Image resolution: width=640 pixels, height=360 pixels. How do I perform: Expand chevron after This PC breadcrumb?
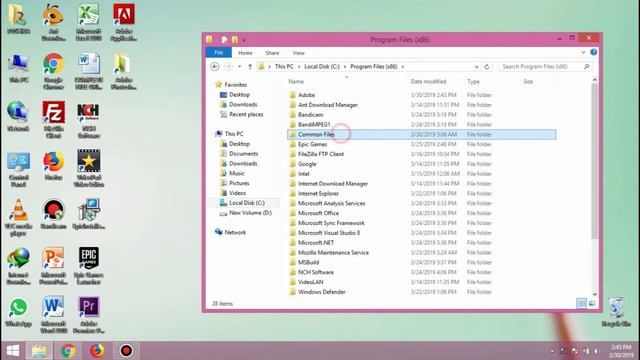299,67
